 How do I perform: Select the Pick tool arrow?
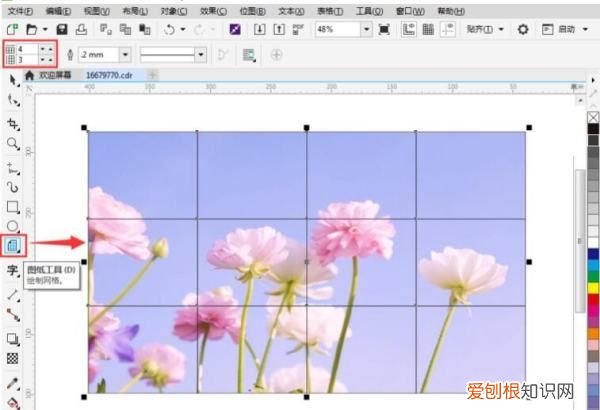coord(13,80)
